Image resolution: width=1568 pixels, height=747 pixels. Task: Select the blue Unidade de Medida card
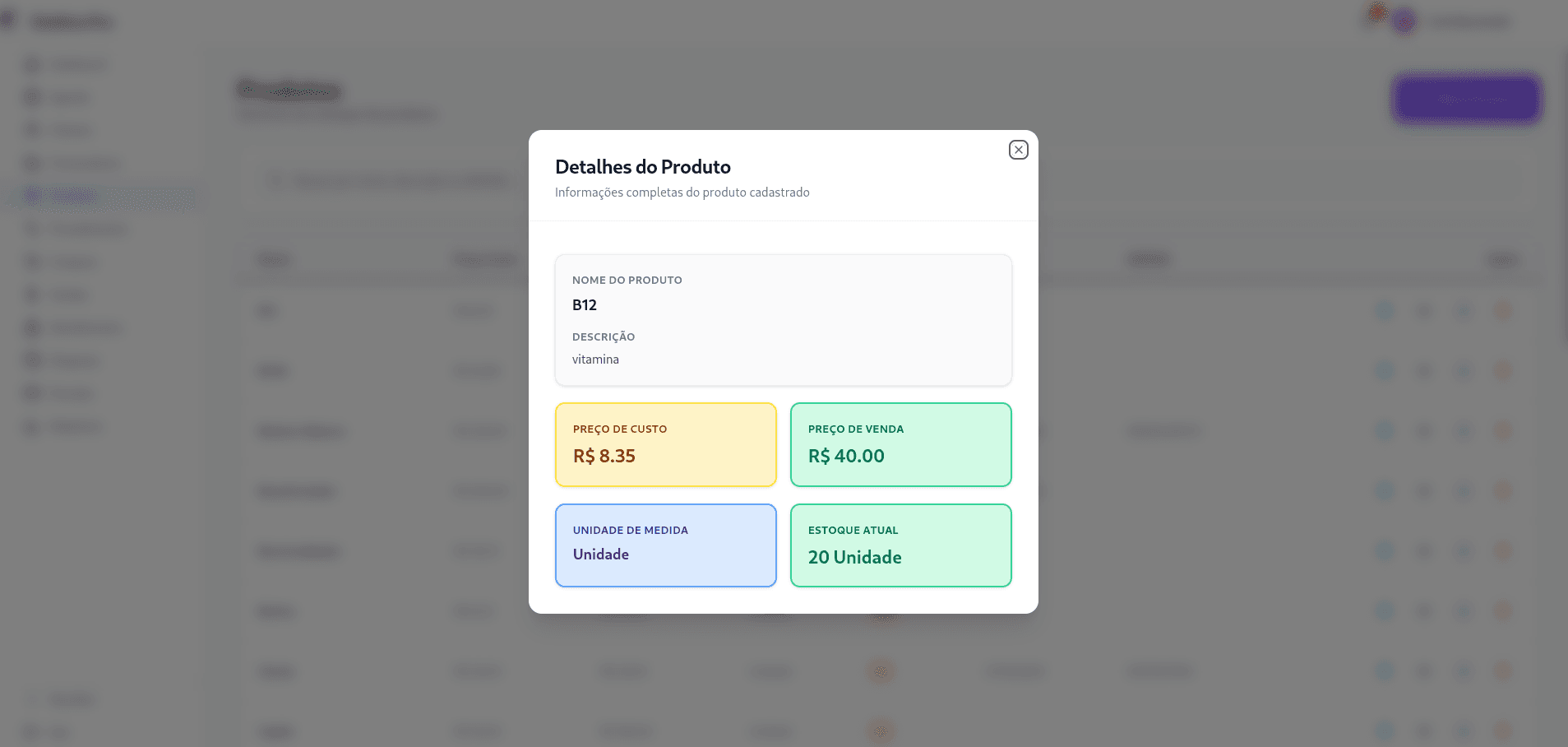pyautogui.click(x=666, y=545)
